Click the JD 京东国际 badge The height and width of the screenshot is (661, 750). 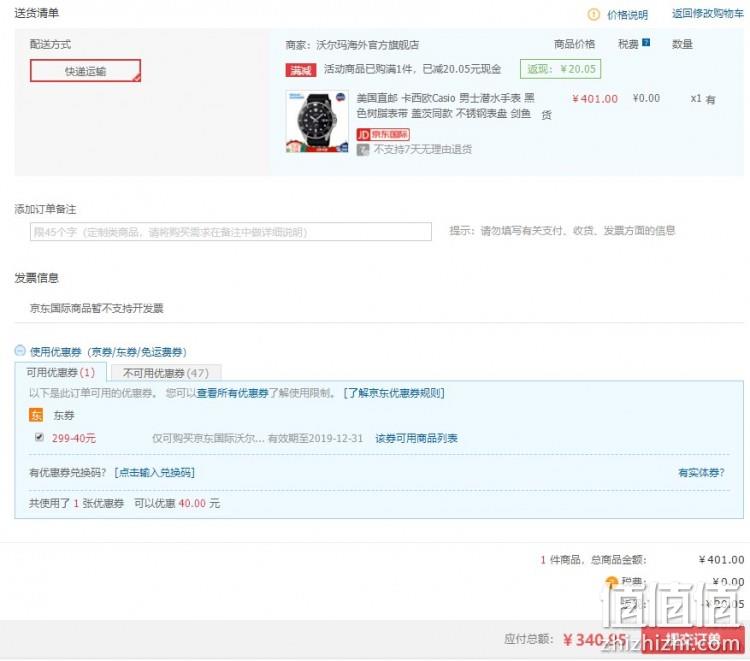click(x=383, y=135)
